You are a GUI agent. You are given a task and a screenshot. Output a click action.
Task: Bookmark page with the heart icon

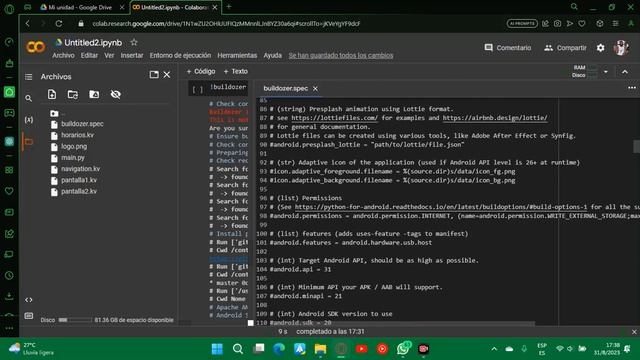click(582, 24)
